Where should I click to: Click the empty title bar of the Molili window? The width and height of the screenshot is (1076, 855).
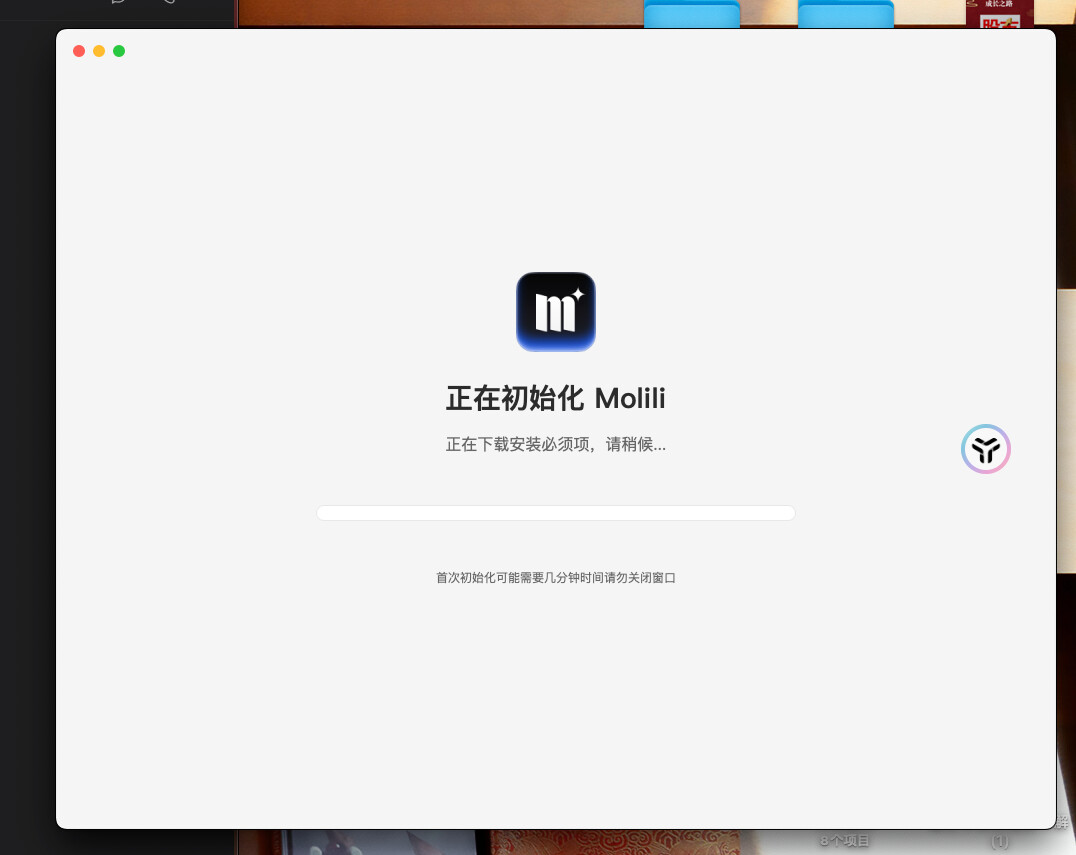(556, 51)
